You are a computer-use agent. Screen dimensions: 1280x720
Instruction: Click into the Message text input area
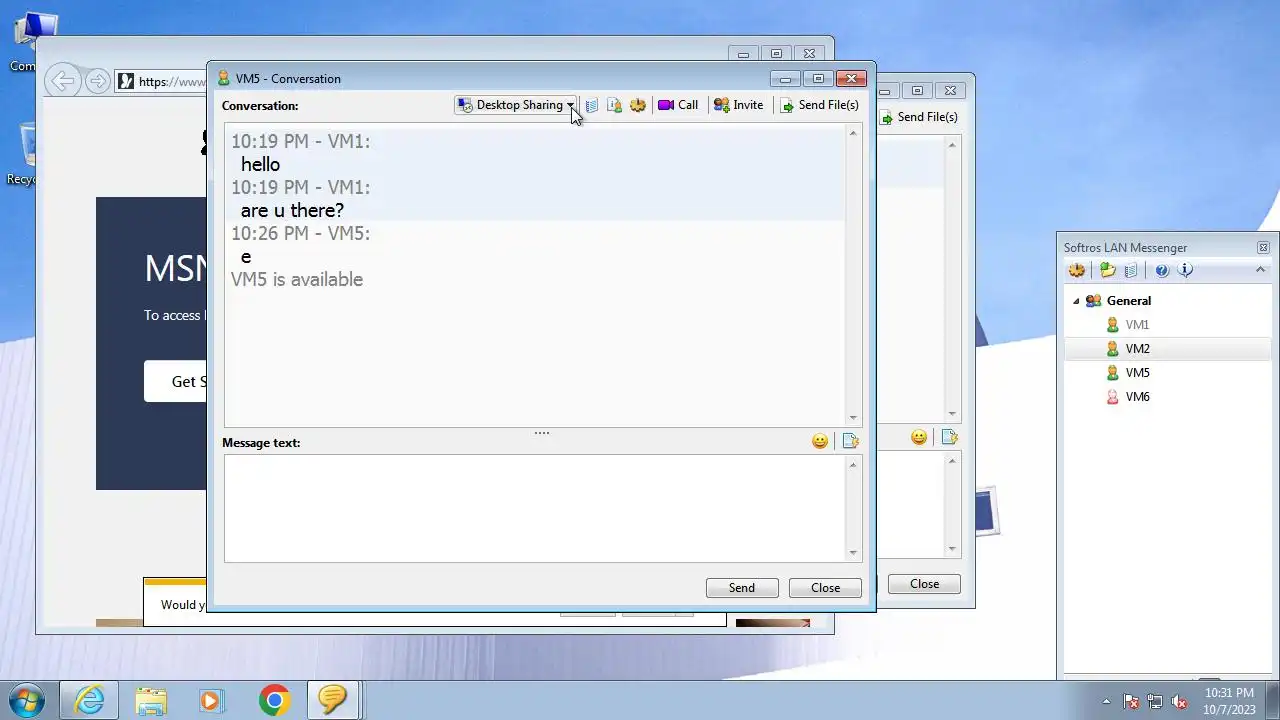click(x=535, y=508)
